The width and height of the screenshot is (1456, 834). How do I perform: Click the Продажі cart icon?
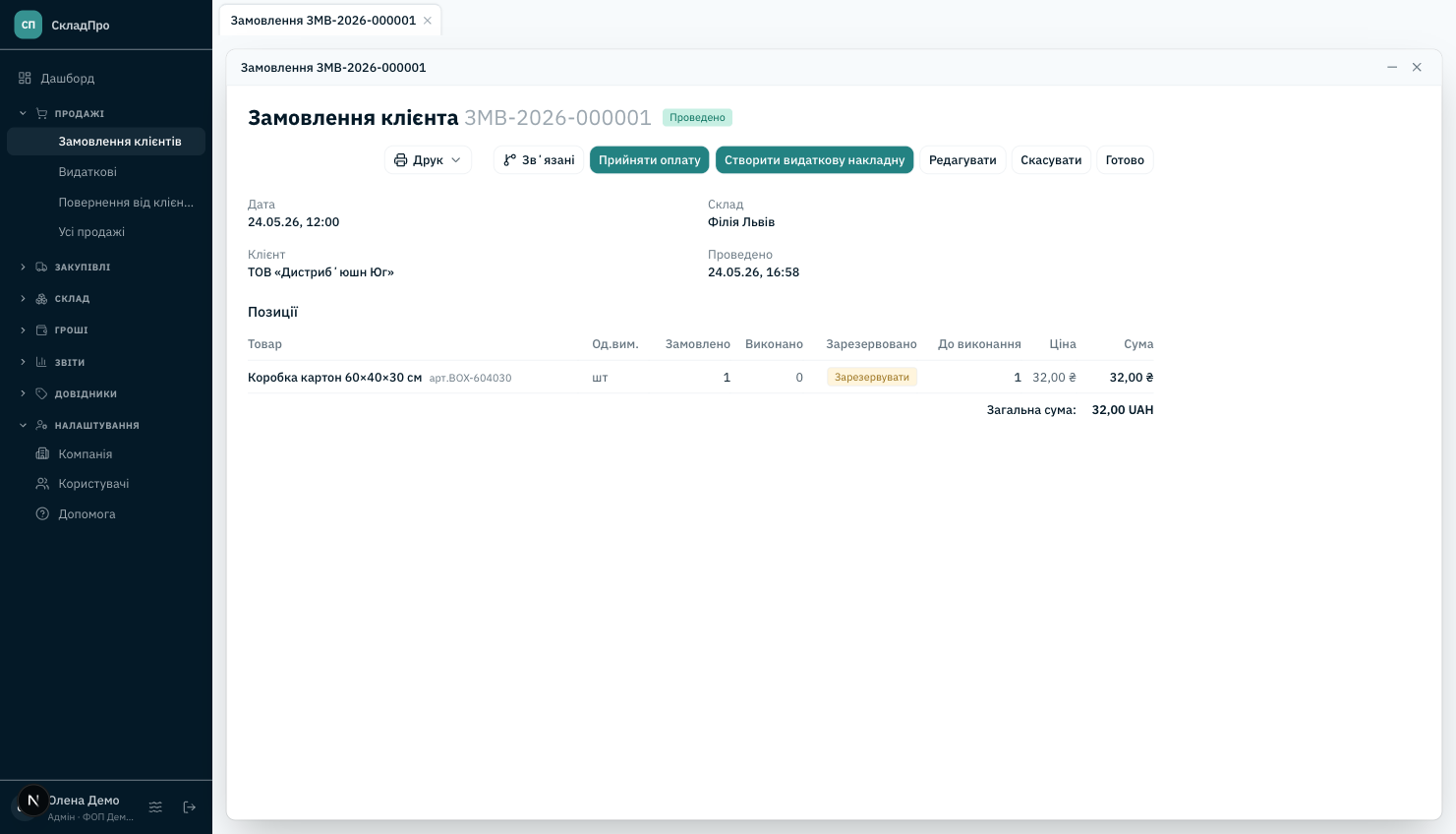pyautogui.click(x=41, y=113)
